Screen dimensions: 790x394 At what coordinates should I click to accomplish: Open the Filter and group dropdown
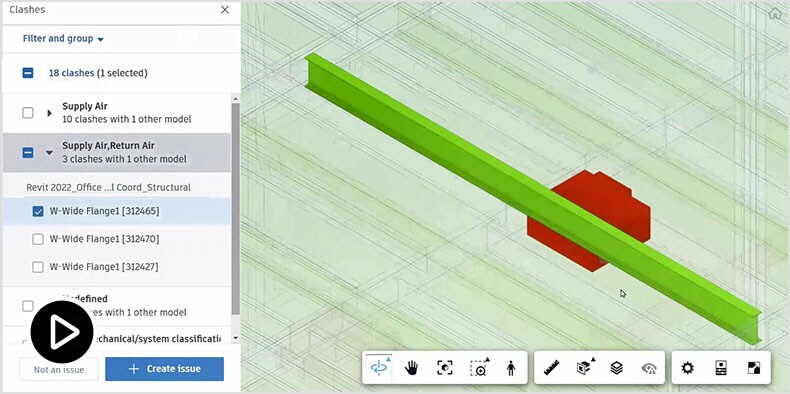point(63,39)
